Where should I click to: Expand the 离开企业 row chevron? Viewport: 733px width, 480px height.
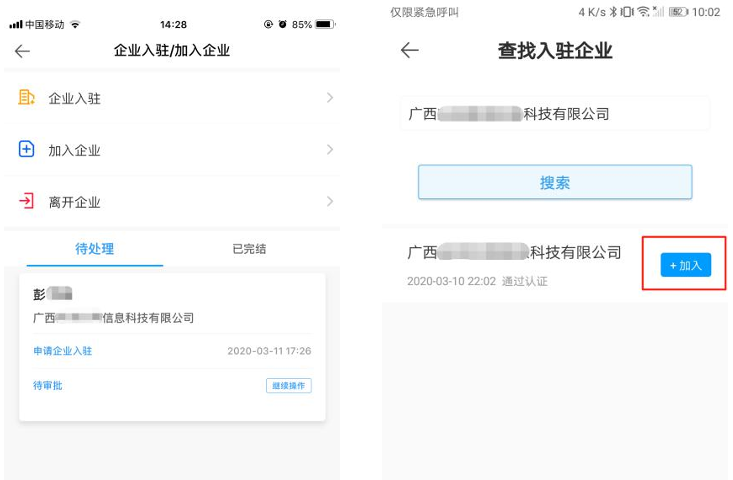[x=329, y=202]
